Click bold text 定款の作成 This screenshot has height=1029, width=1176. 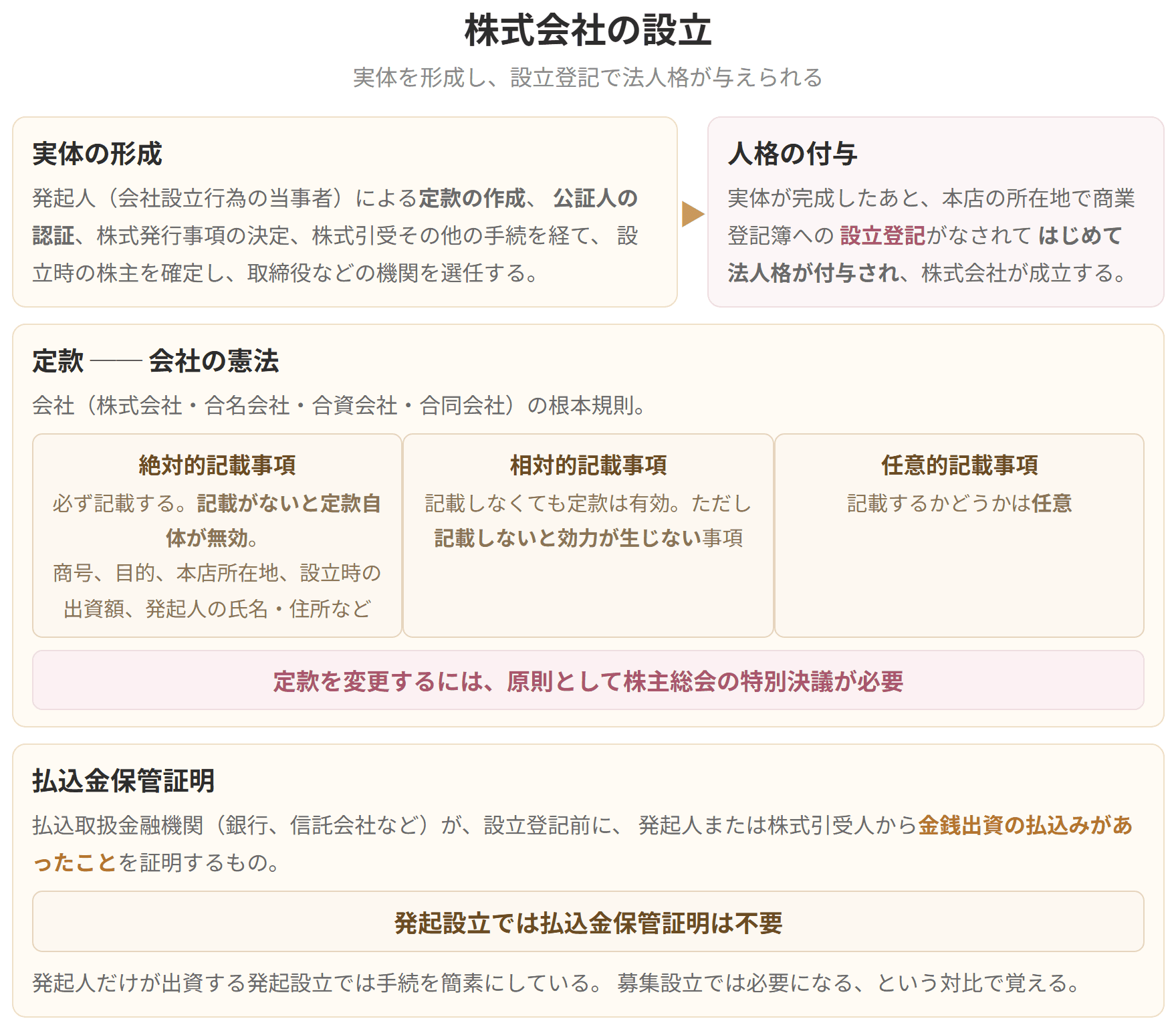pos(472,199)
